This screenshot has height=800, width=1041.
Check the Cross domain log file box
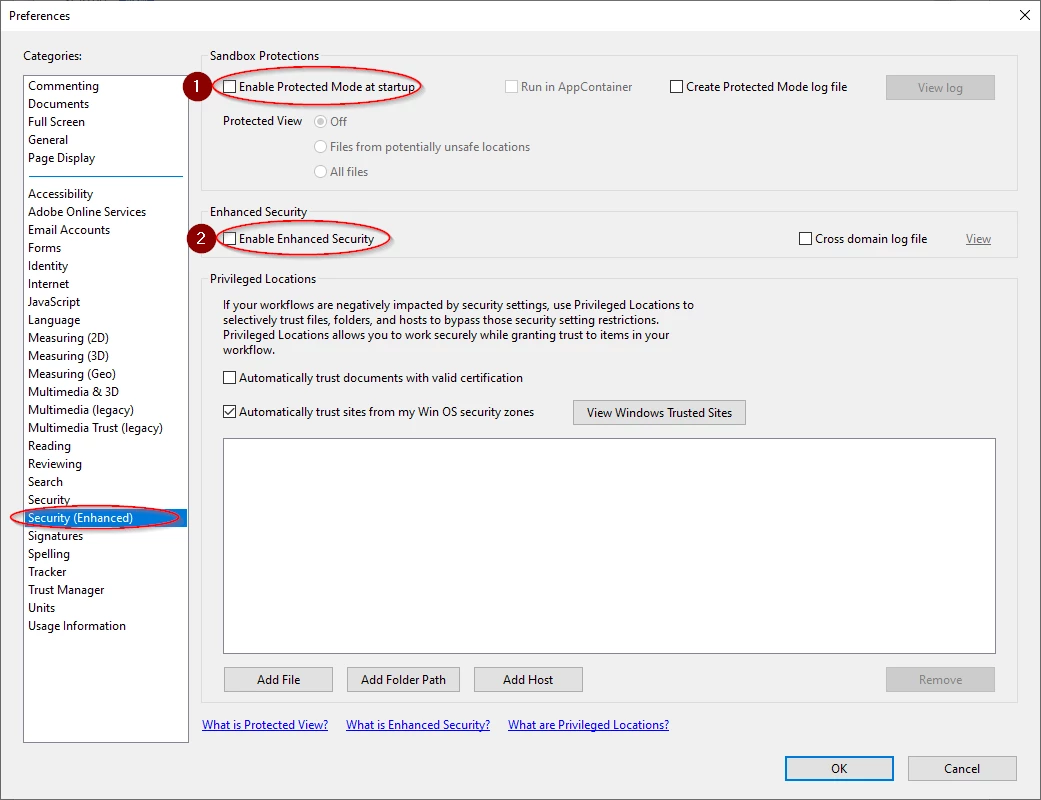click(x=805, y=239)
